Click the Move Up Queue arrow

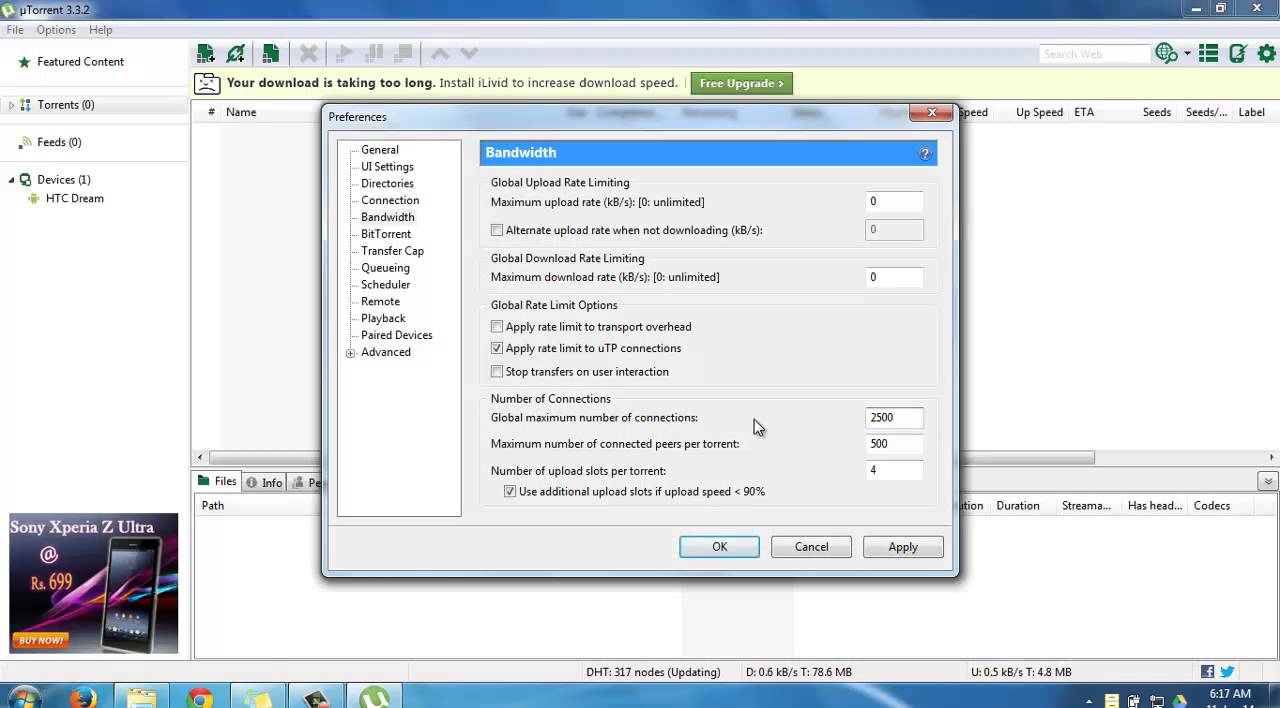tap(440, 54)
